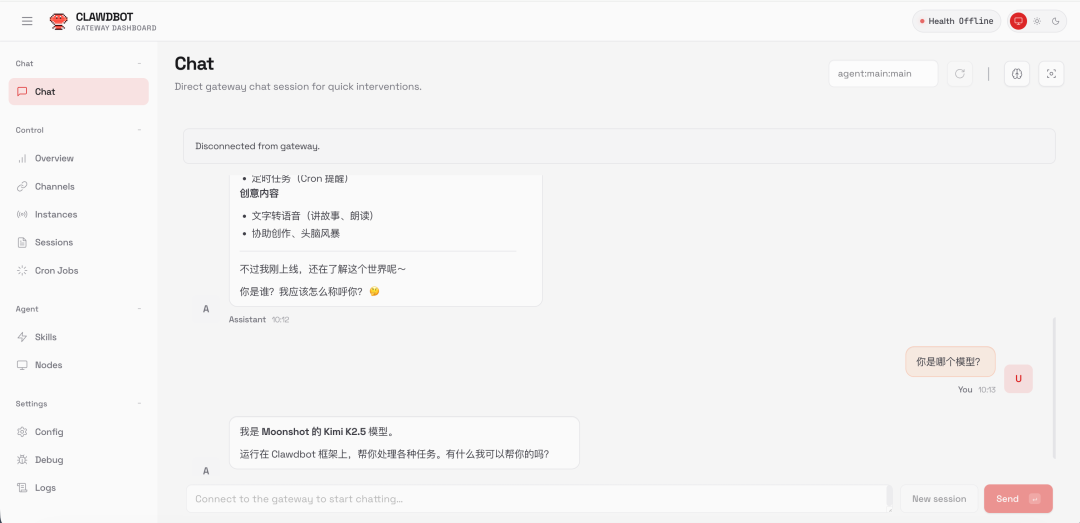
Task: Click the GATEWAY DASHBOARD subtitle text
Action: click(x=116, y=28)
